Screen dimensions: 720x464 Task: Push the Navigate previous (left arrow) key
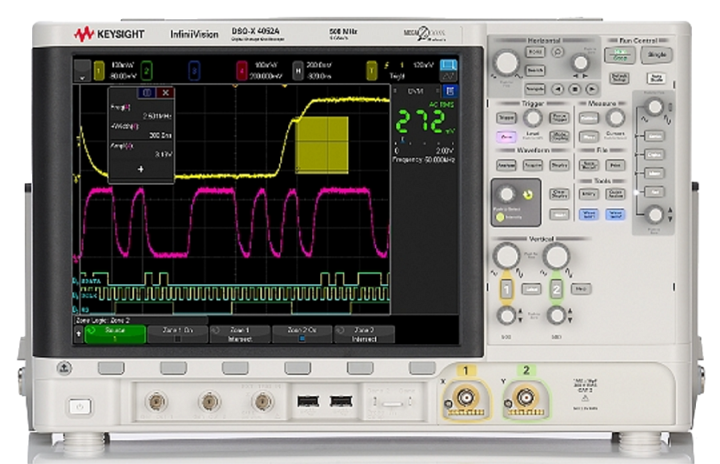click(x=557, y=89)
